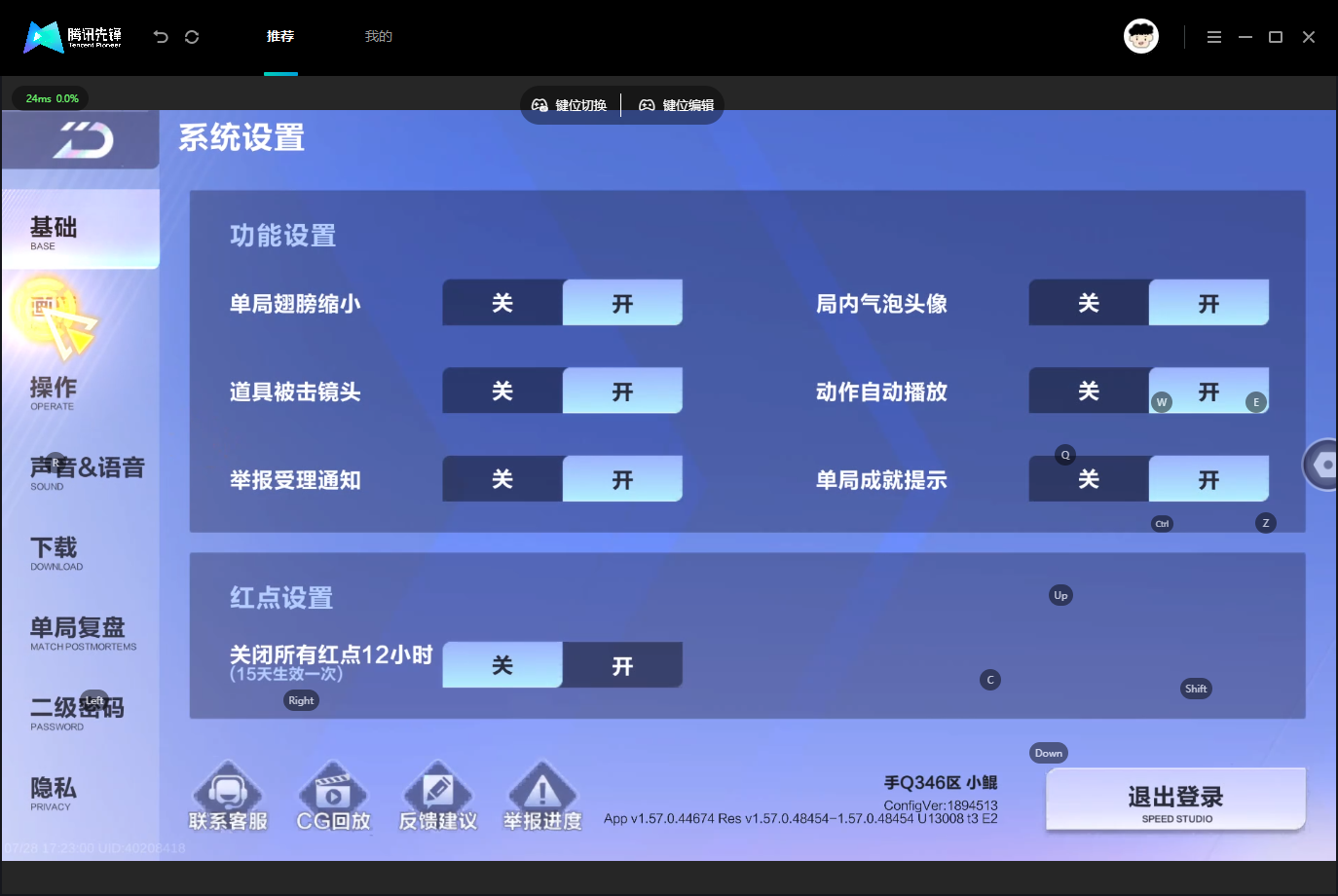
Task: Choose 开 for 关闭所有红点12小时
Action: 622,665
